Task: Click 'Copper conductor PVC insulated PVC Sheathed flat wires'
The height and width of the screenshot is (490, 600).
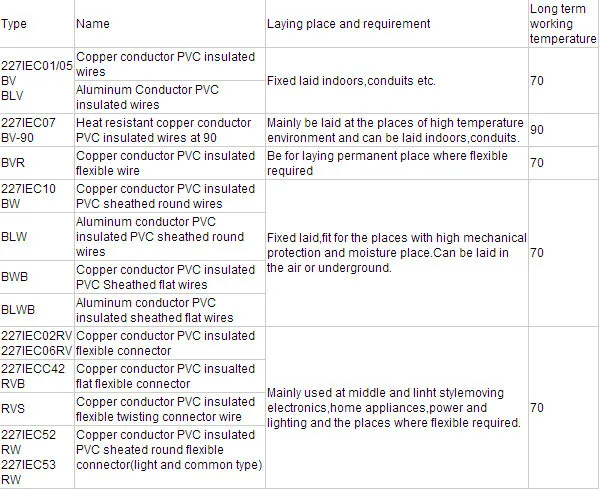Action: (170, 277)
